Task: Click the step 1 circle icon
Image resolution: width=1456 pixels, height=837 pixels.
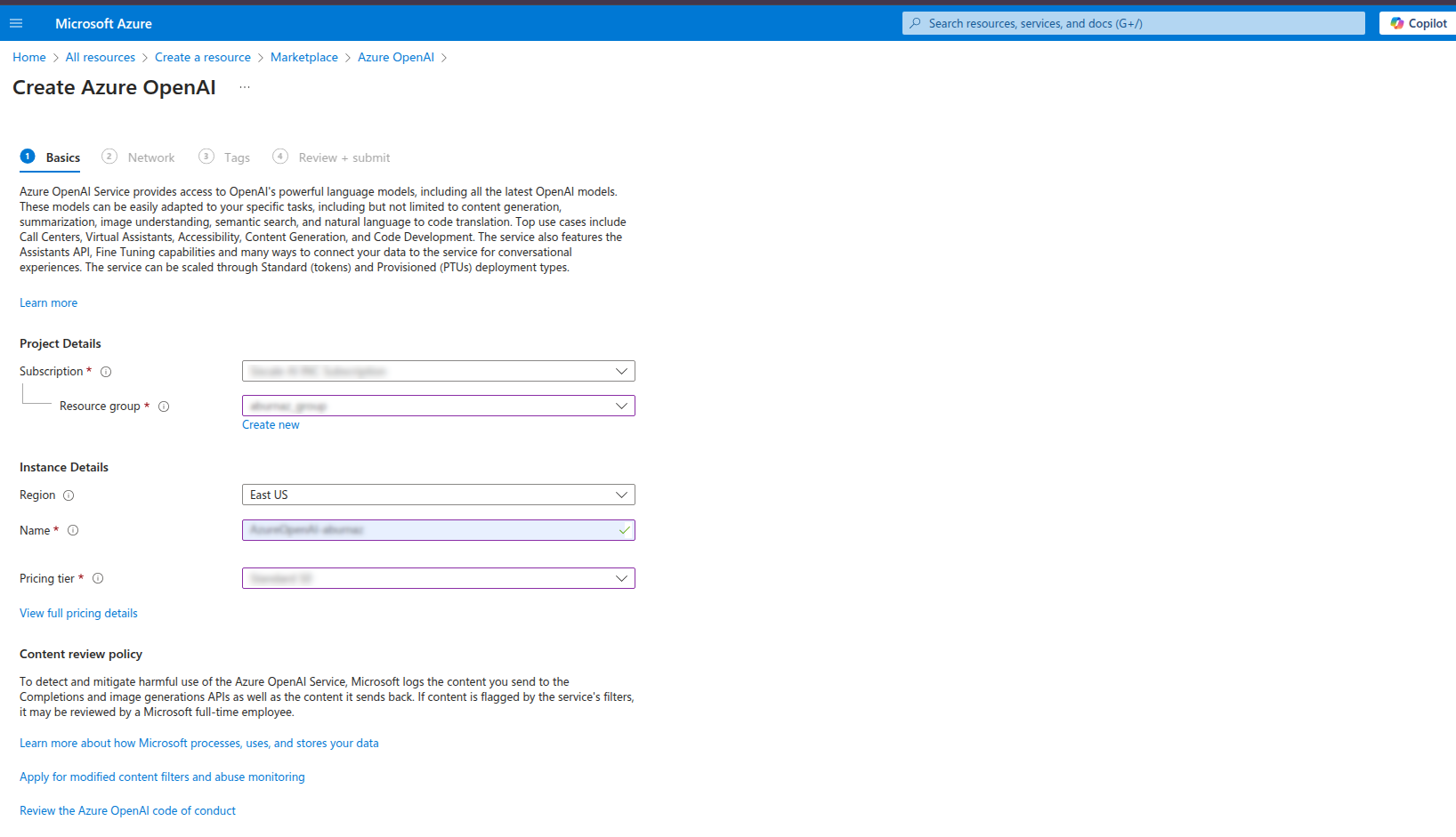Action: [28, 157]
